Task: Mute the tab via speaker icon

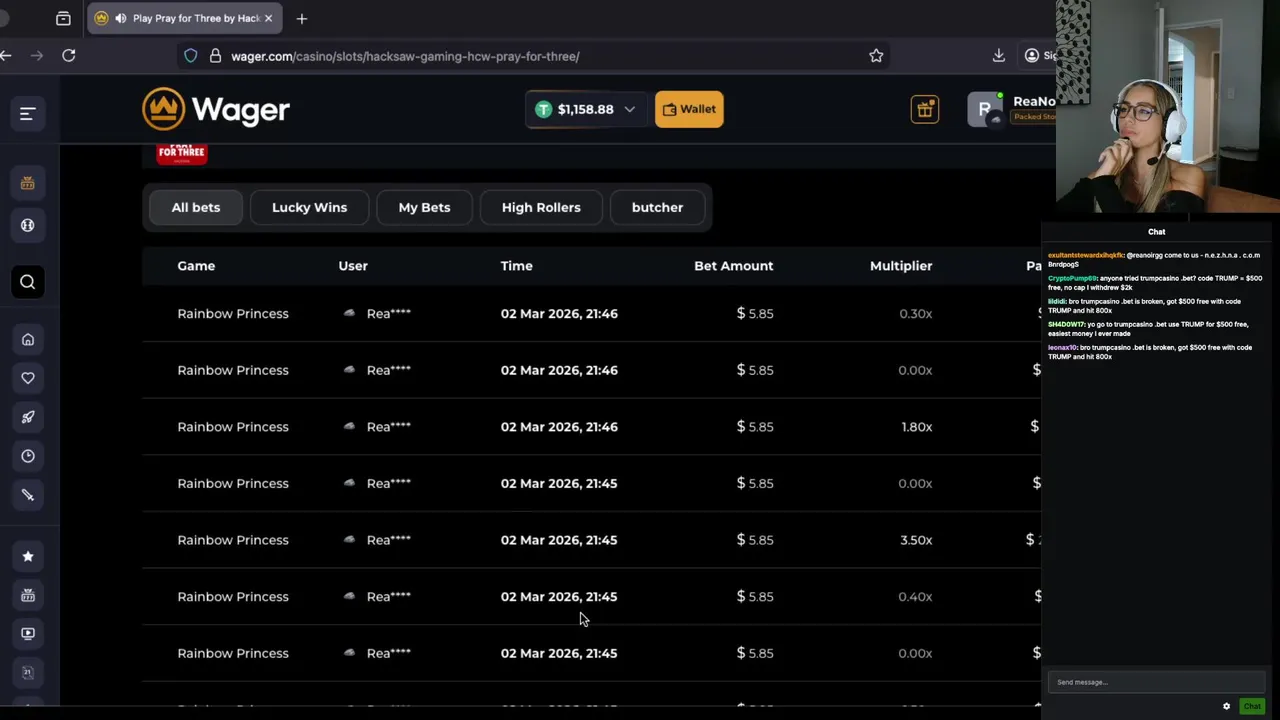Action: 121,18
